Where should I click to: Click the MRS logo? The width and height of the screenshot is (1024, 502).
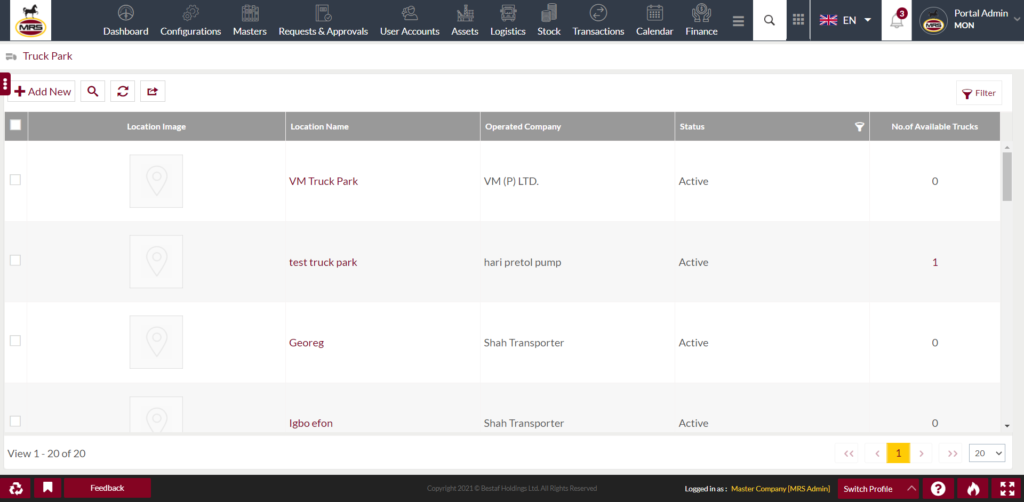click(x=30, y=20)
